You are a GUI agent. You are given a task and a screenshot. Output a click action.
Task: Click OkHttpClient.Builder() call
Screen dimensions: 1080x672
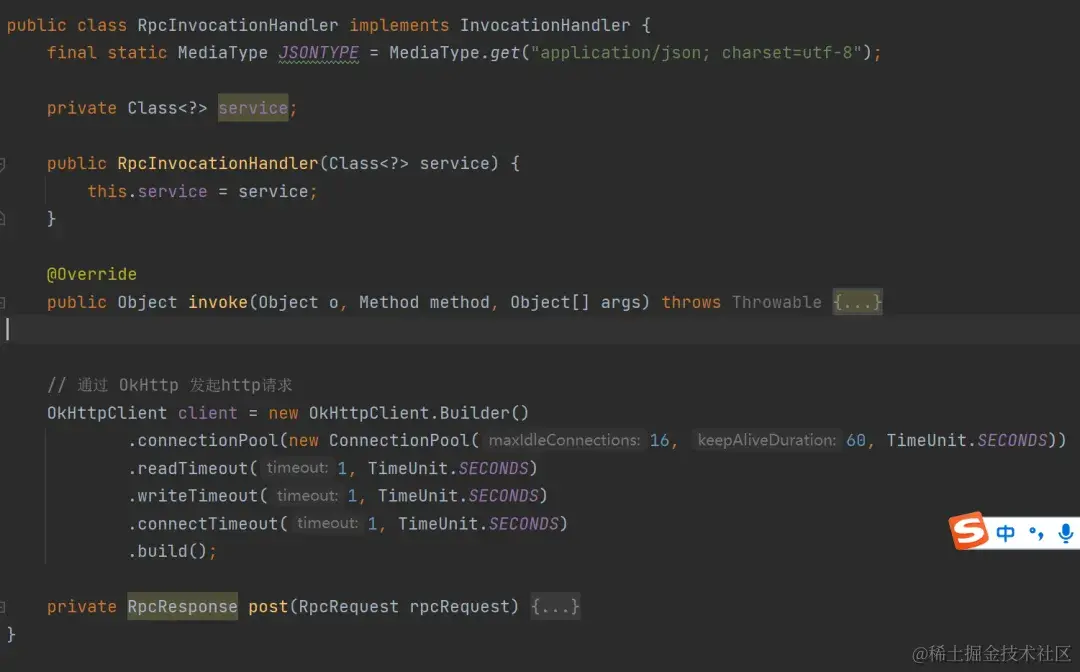click(x=419, y=413)
